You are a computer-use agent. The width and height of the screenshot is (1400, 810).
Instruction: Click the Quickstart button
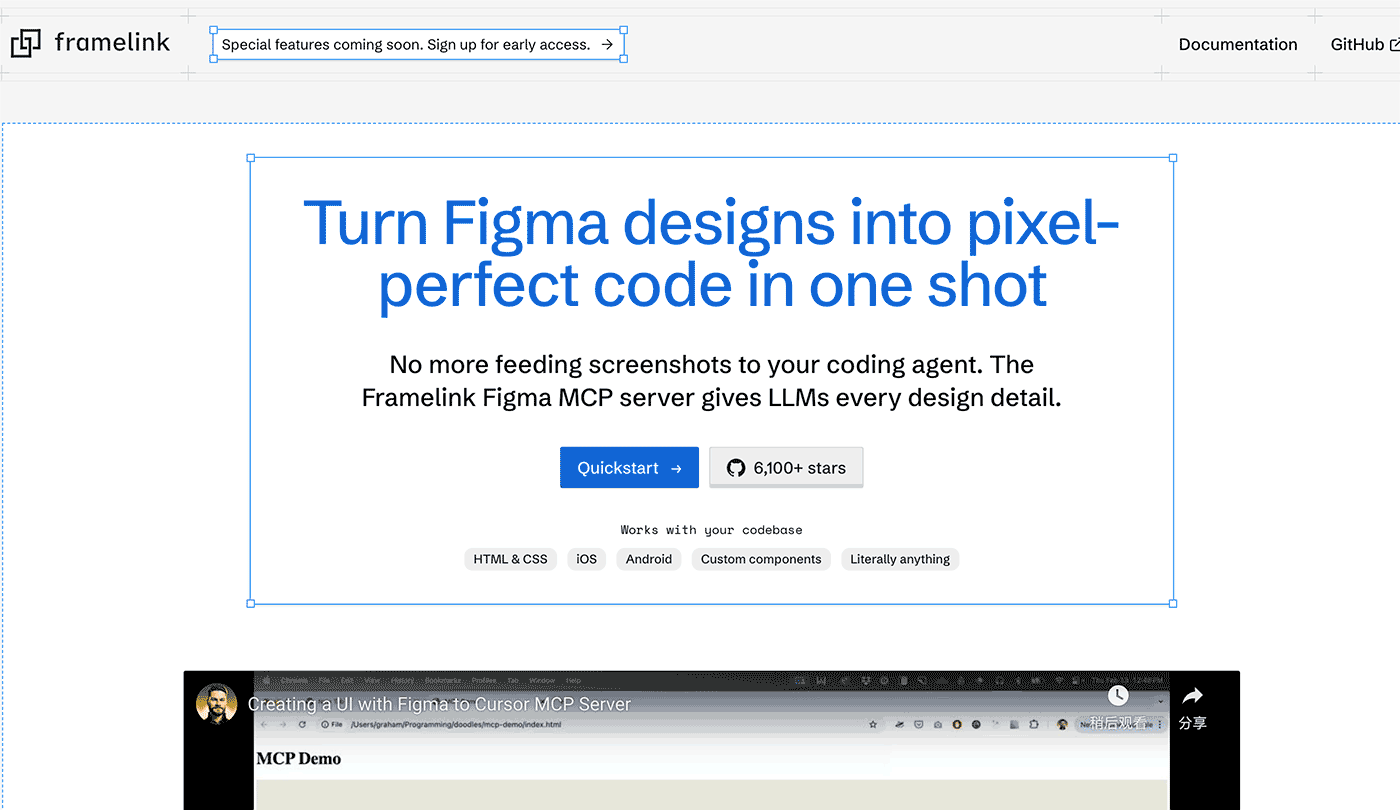pos(629,468)
